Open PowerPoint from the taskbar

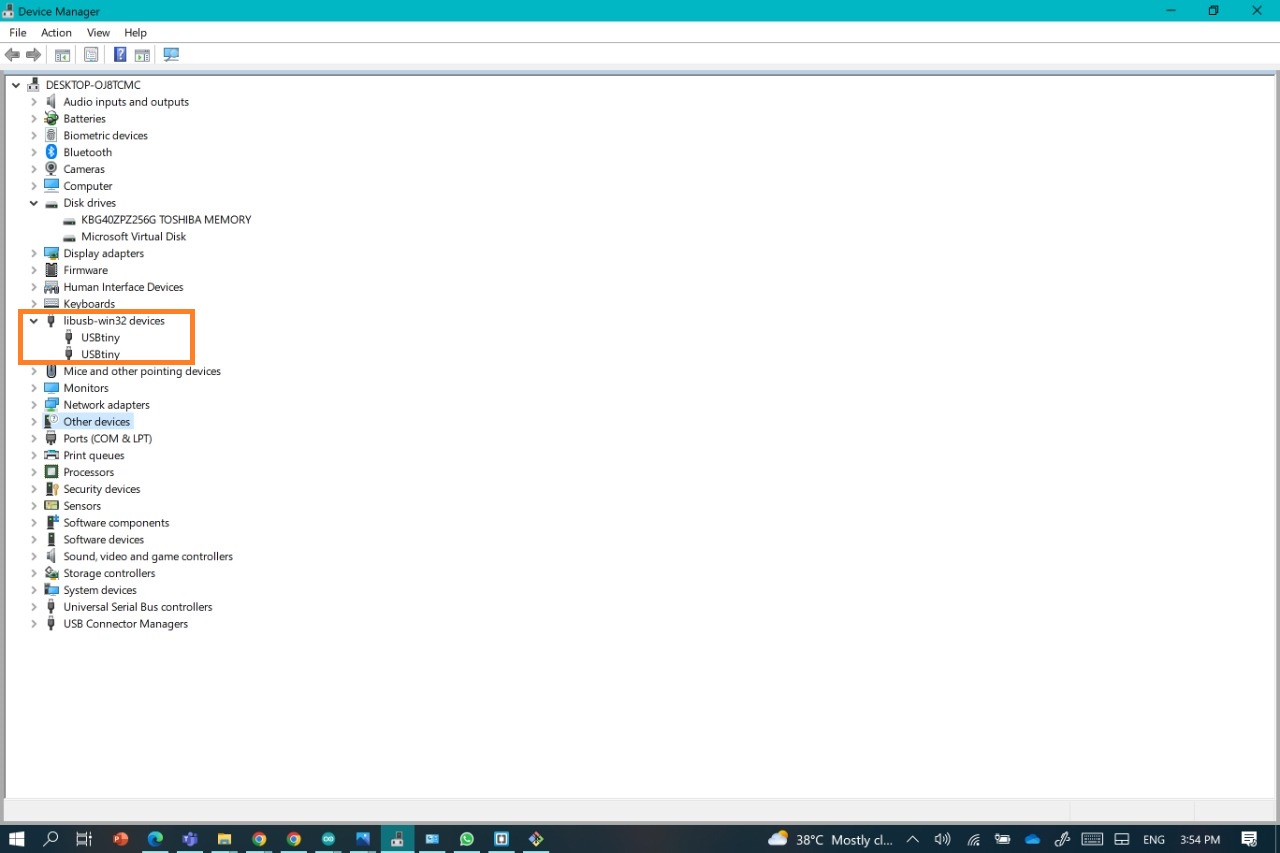pyautogui.click(x=121, y=839)
